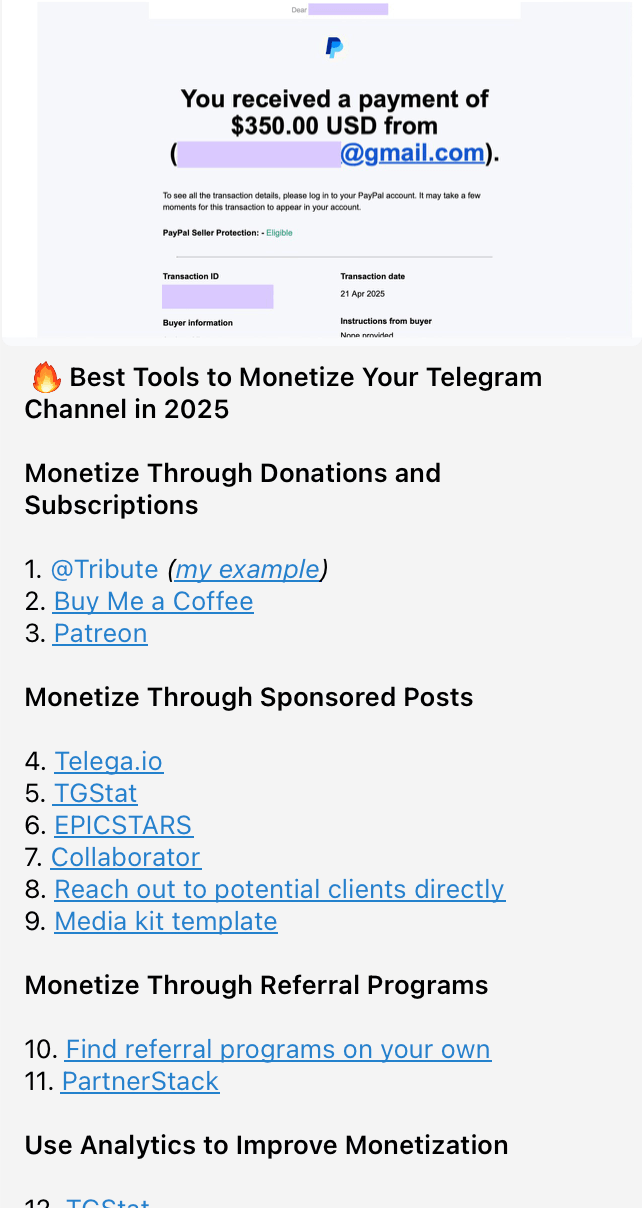Open the TGStat sponsored posts link
Screen dimensions: 642x1208
coord(95,794)
